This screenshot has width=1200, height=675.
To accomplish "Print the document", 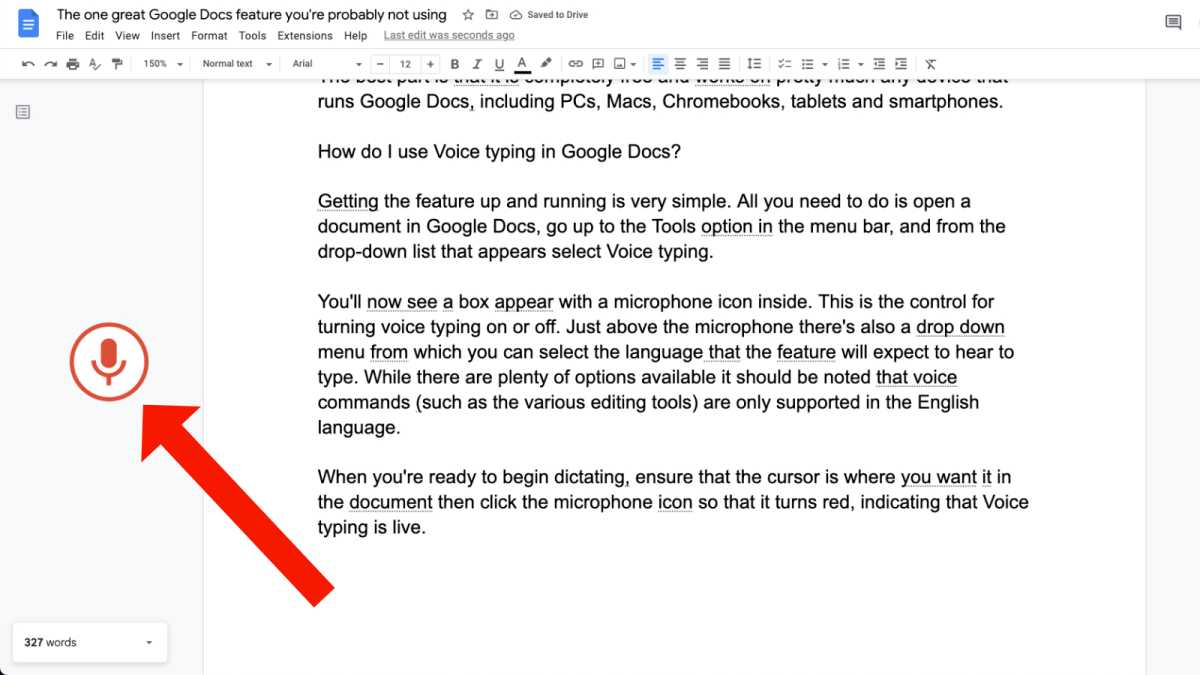I will coord(73,64).
